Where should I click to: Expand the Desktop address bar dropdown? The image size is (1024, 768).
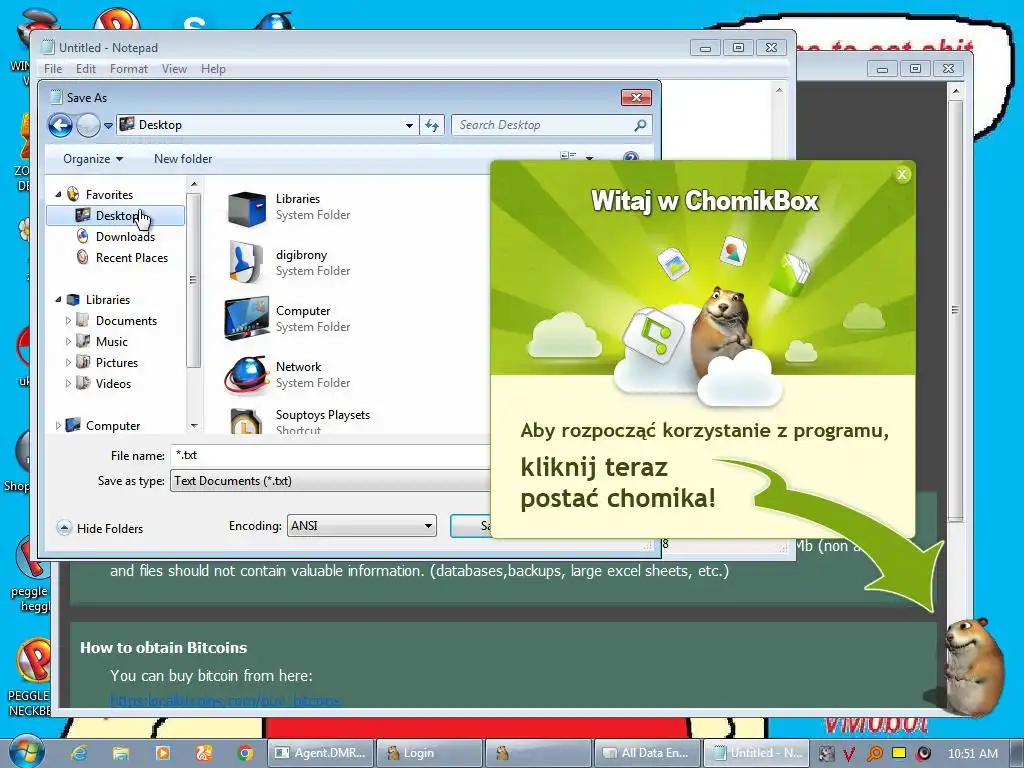(409, 125)
